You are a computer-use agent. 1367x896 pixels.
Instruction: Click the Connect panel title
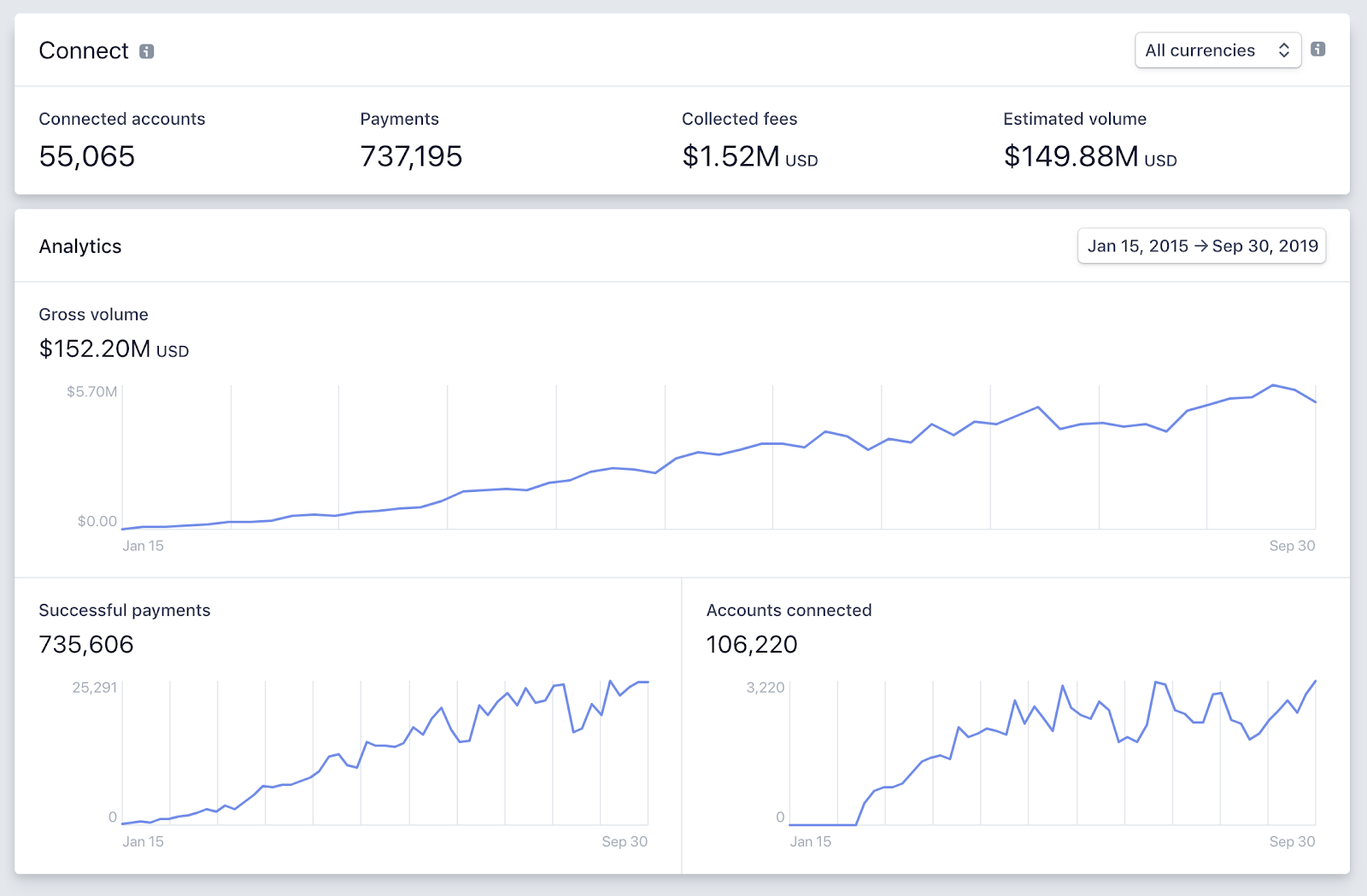pyautogui.click(x=83, y=50)
